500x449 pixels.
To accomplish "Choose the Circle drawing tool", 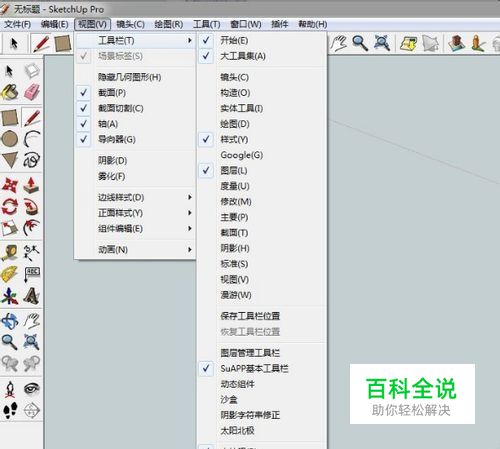I will 10,139.
